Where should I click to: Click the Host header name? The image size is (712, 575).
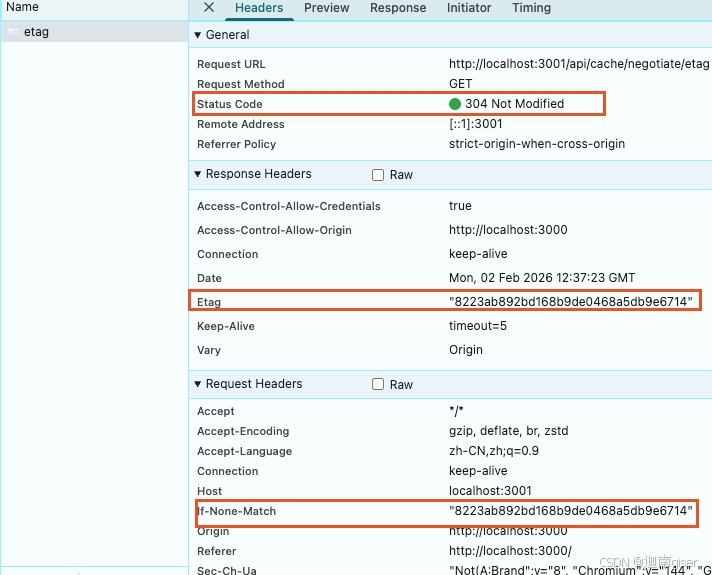209,491
